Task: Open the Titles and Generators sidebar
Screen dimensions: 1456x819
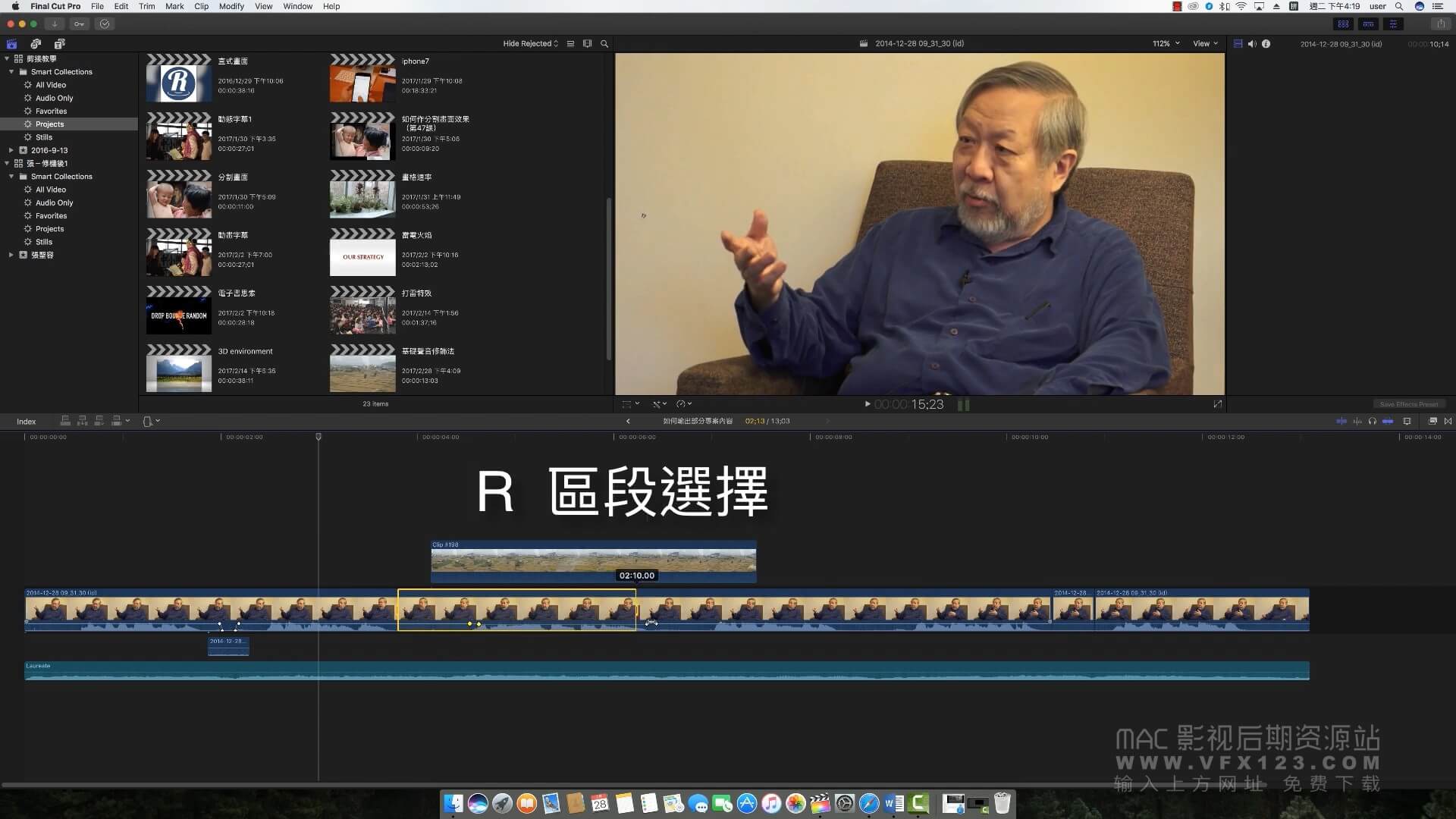Action: [x=59, y=43]
